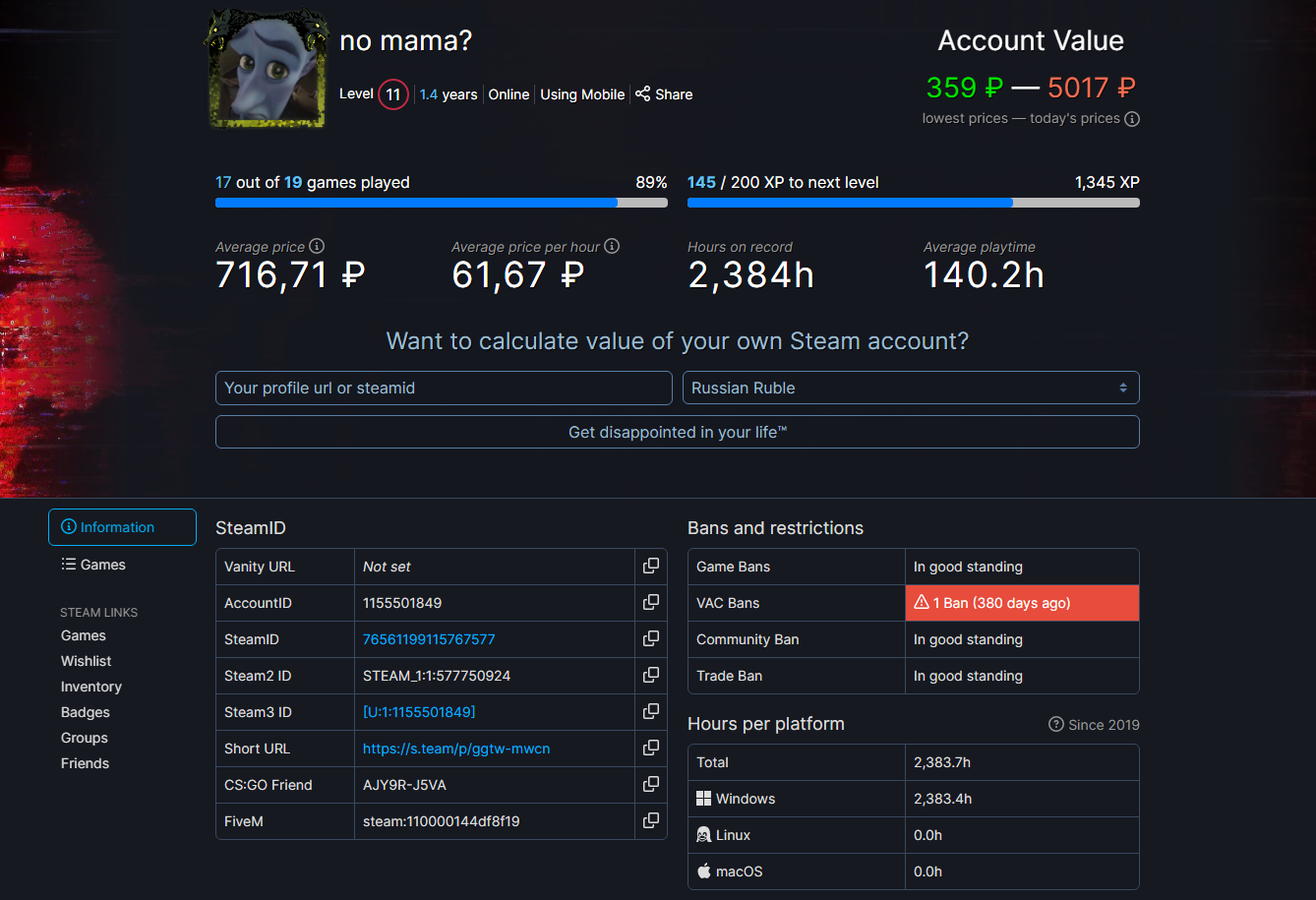Image resolution: width=1316 pixels, height=900 pixels.
Task: Copy the Steam3 ID value
Action: pyautogui.click(x=651, y=712)
